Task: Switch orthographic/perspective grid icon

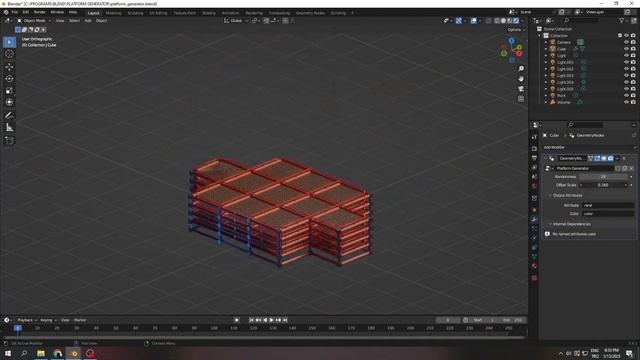Action: point(521,99)
